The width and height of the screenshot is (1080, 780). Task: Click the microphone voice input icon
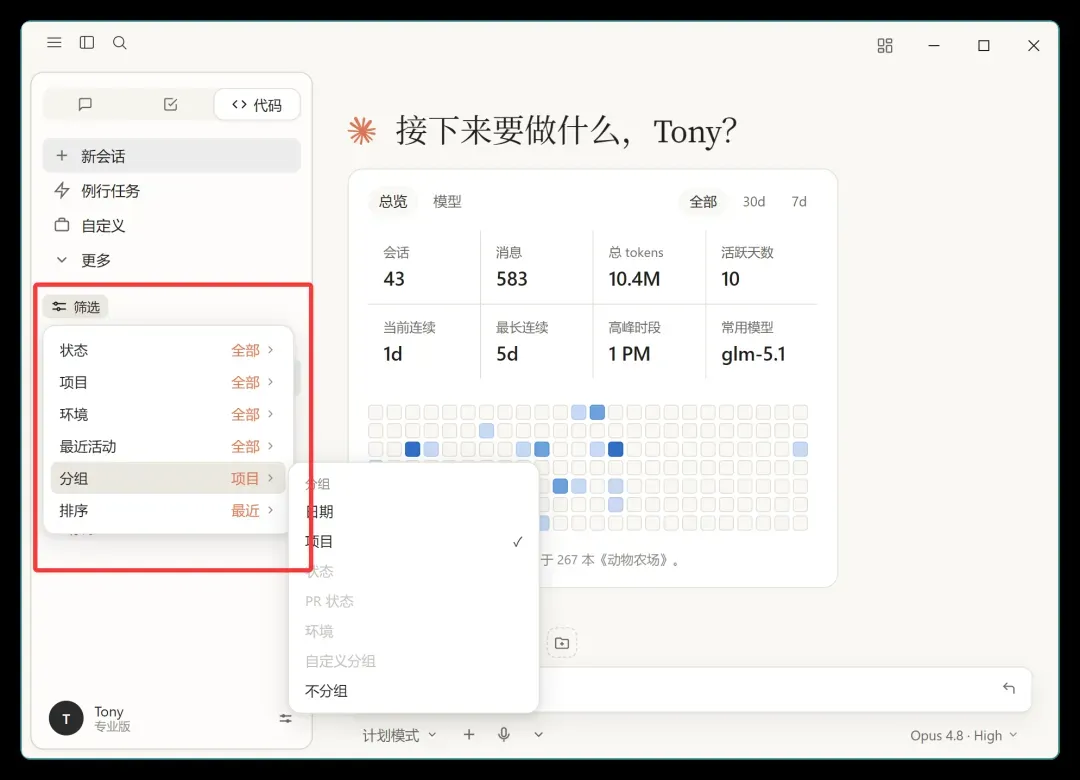click(x=504, y=735)
